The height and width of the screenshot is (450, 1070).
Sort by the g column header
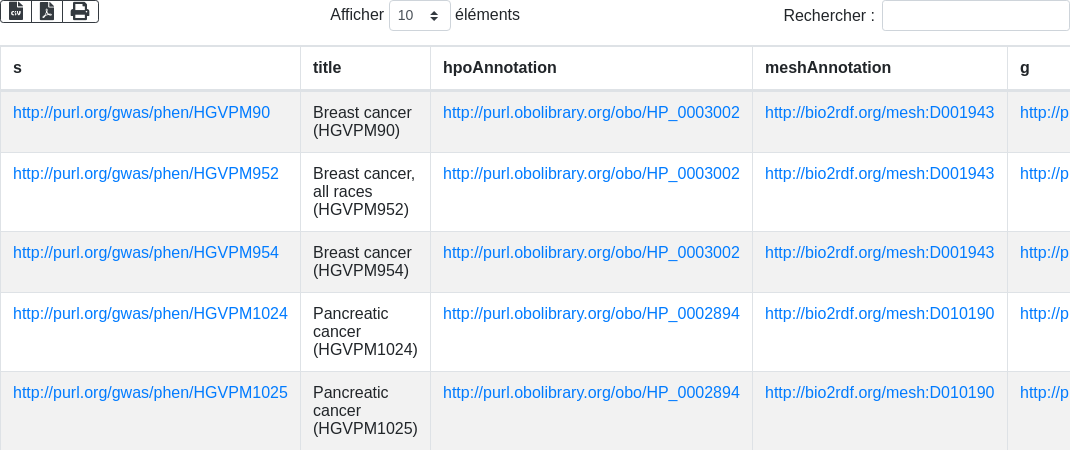pos(1039,68)
